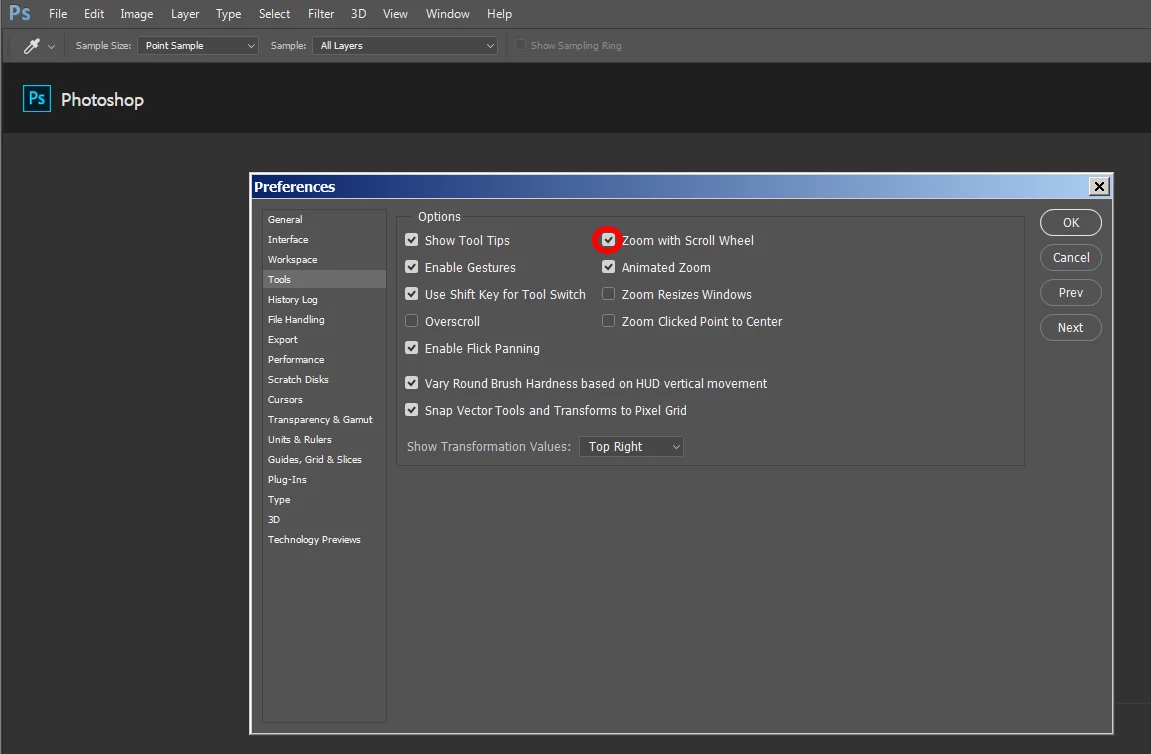Image resolution: width=1151 pixels, height=754 pixels.
Task: Open the Filter menu
Action: [321, 13]
